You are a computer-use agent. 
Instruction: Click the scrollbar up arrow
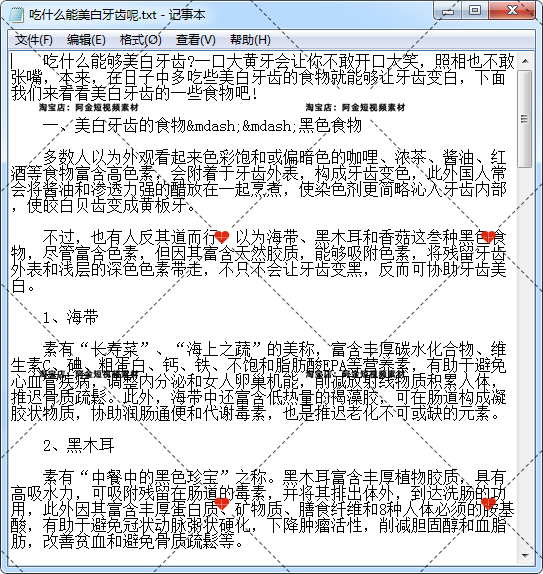(x=525, y=61)
